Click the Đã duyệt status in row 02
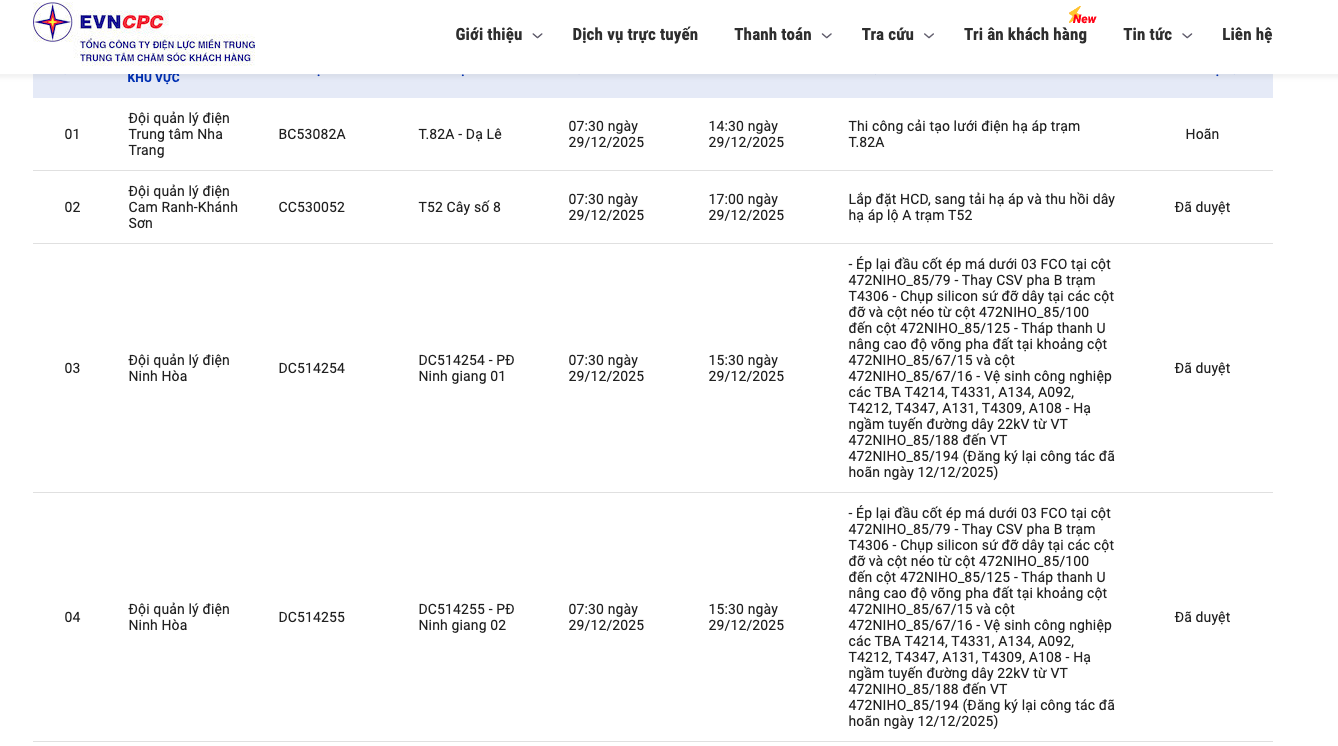 1202,207
